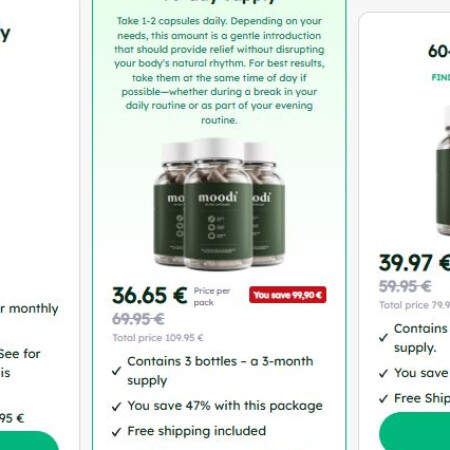Click 'Contains 3 bottles – a 3-month supply' text
This screenshot has height=450, width=450.
click(220, 371)
